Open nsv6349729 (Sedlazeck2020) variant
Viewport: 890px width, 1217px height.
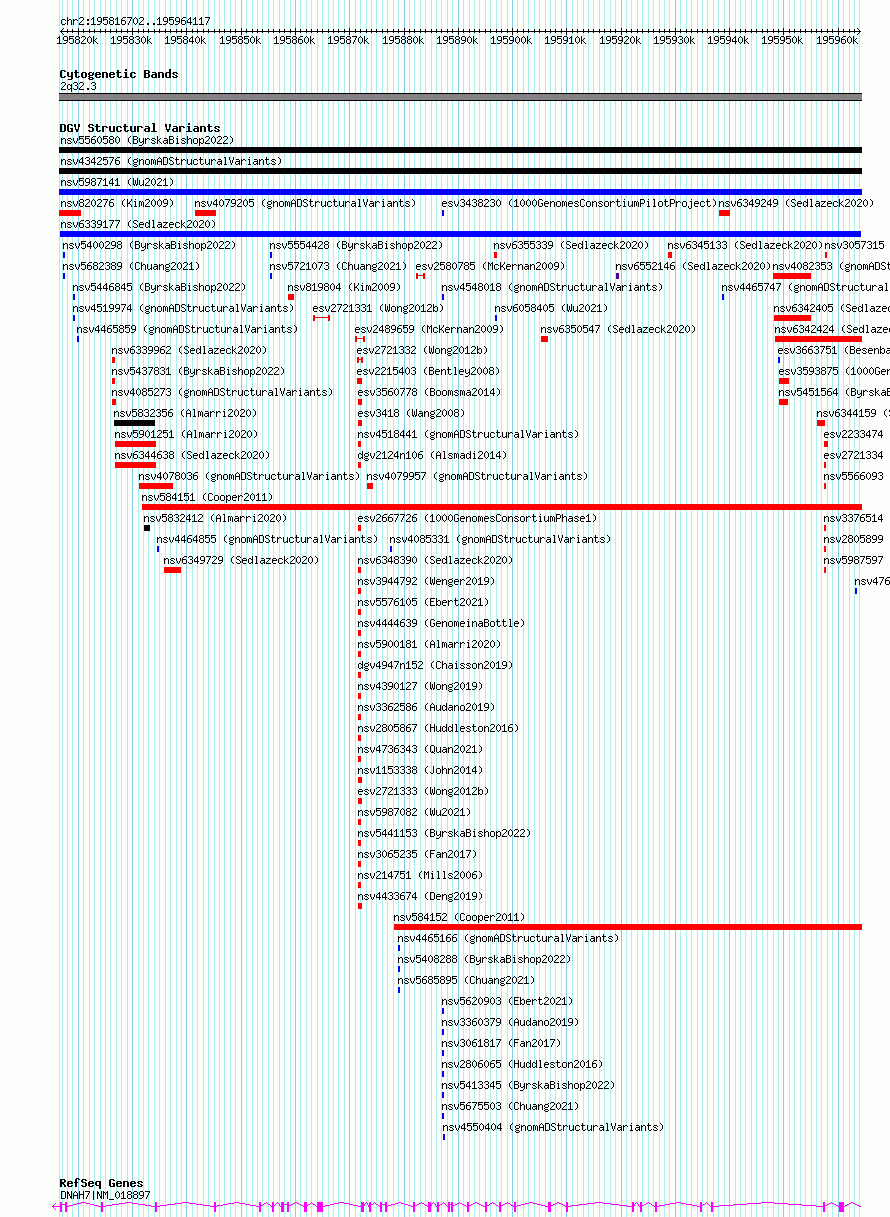coord(241,560)
